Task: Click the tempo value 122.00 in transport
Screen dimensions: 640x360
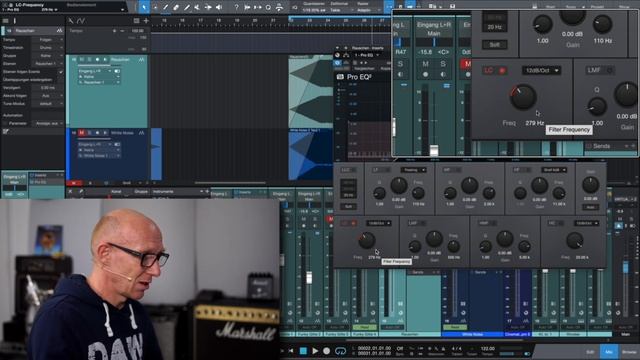Action: point(488,349)
